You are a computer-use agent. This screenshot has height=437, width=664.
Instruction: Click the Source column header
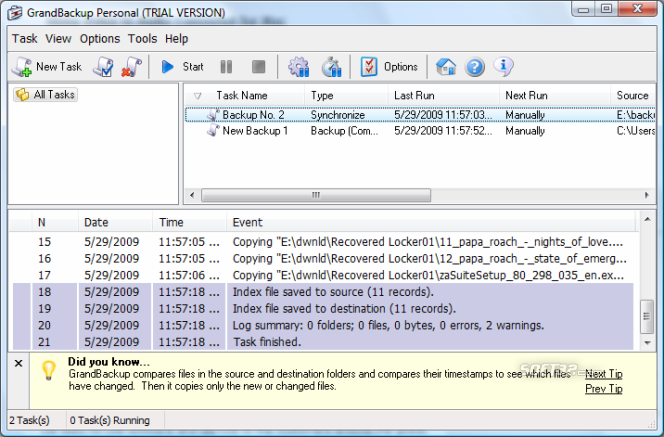pyautogui.click(x=632, y=95)
